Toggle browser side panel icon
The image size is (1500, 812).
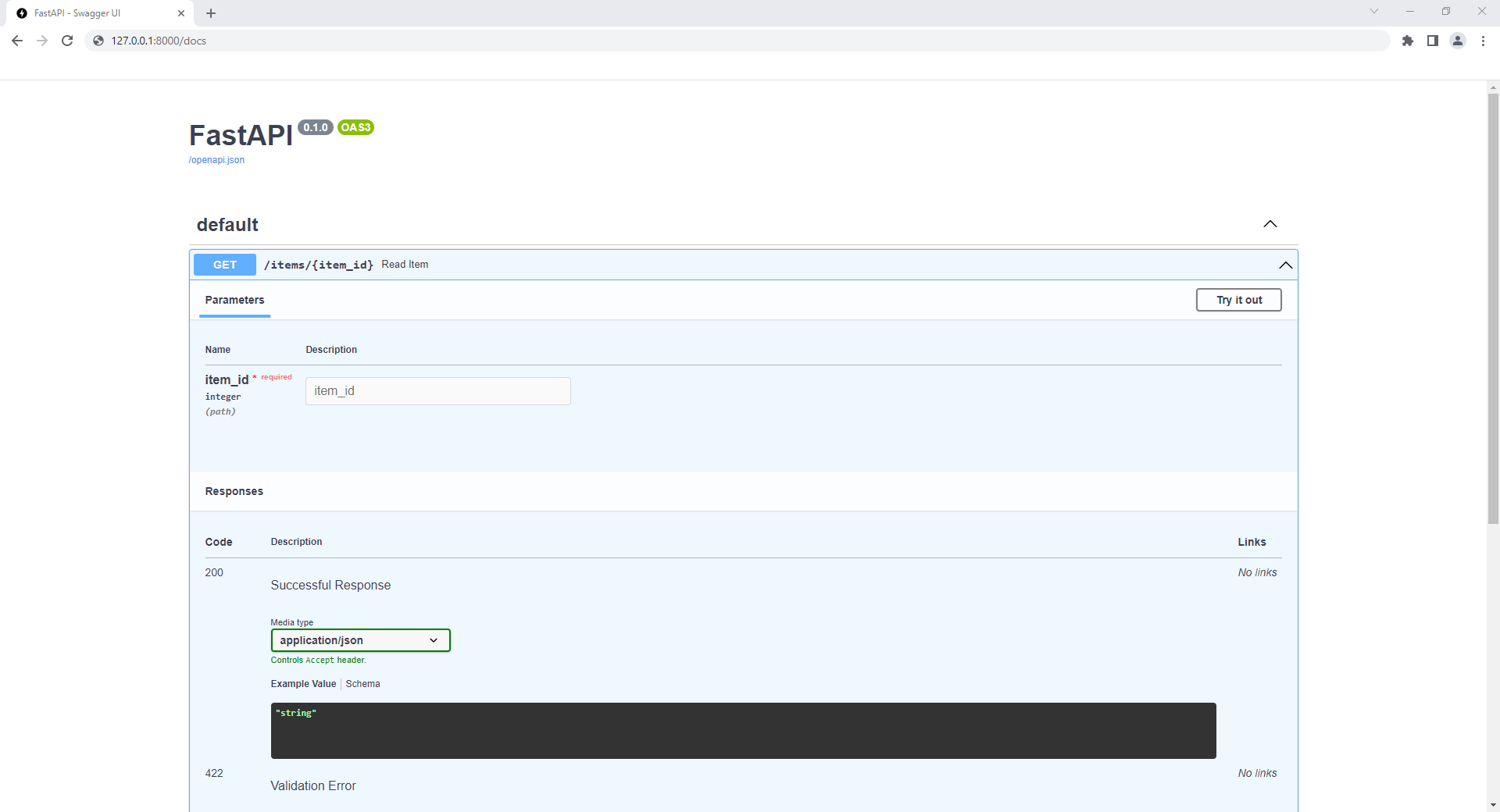1433,41
